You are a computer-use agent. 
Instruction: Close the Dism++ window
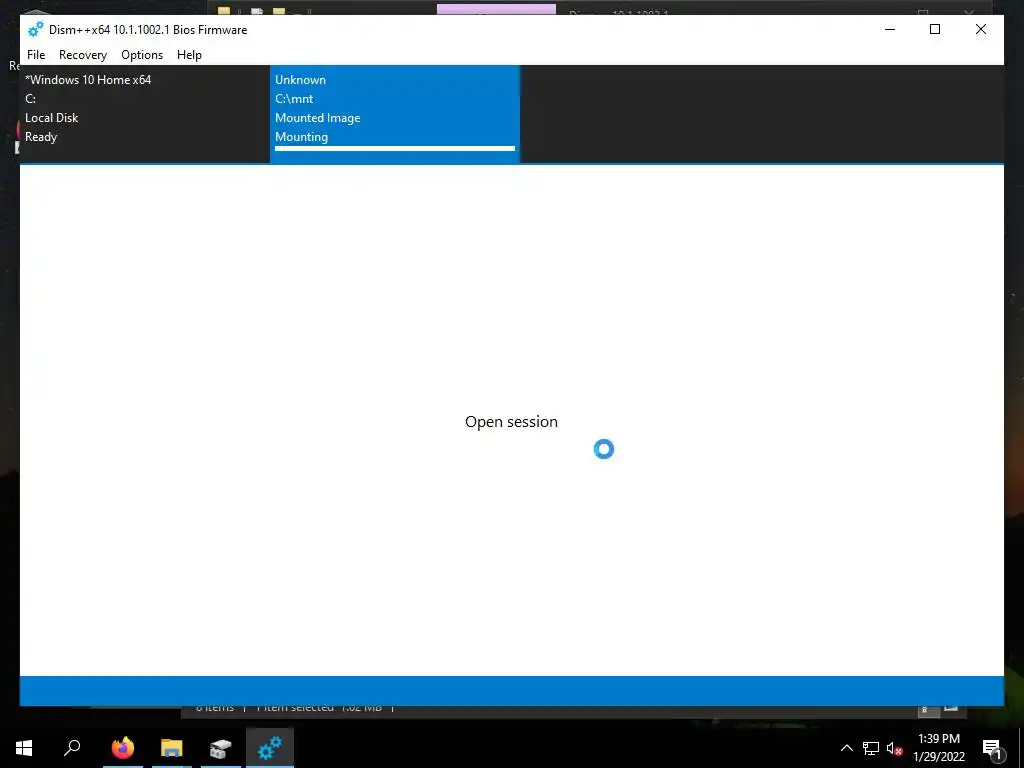(981, 29)
